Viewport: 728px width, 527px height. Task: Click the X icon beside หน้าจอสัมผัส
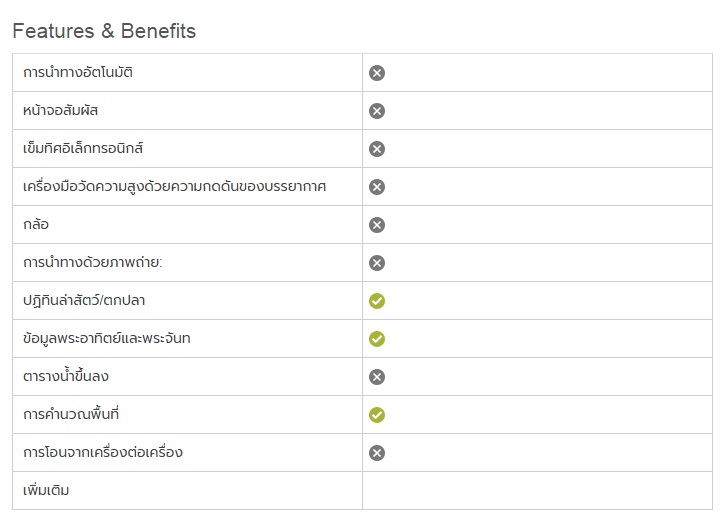pyautogui.click(x=377, y=111)
